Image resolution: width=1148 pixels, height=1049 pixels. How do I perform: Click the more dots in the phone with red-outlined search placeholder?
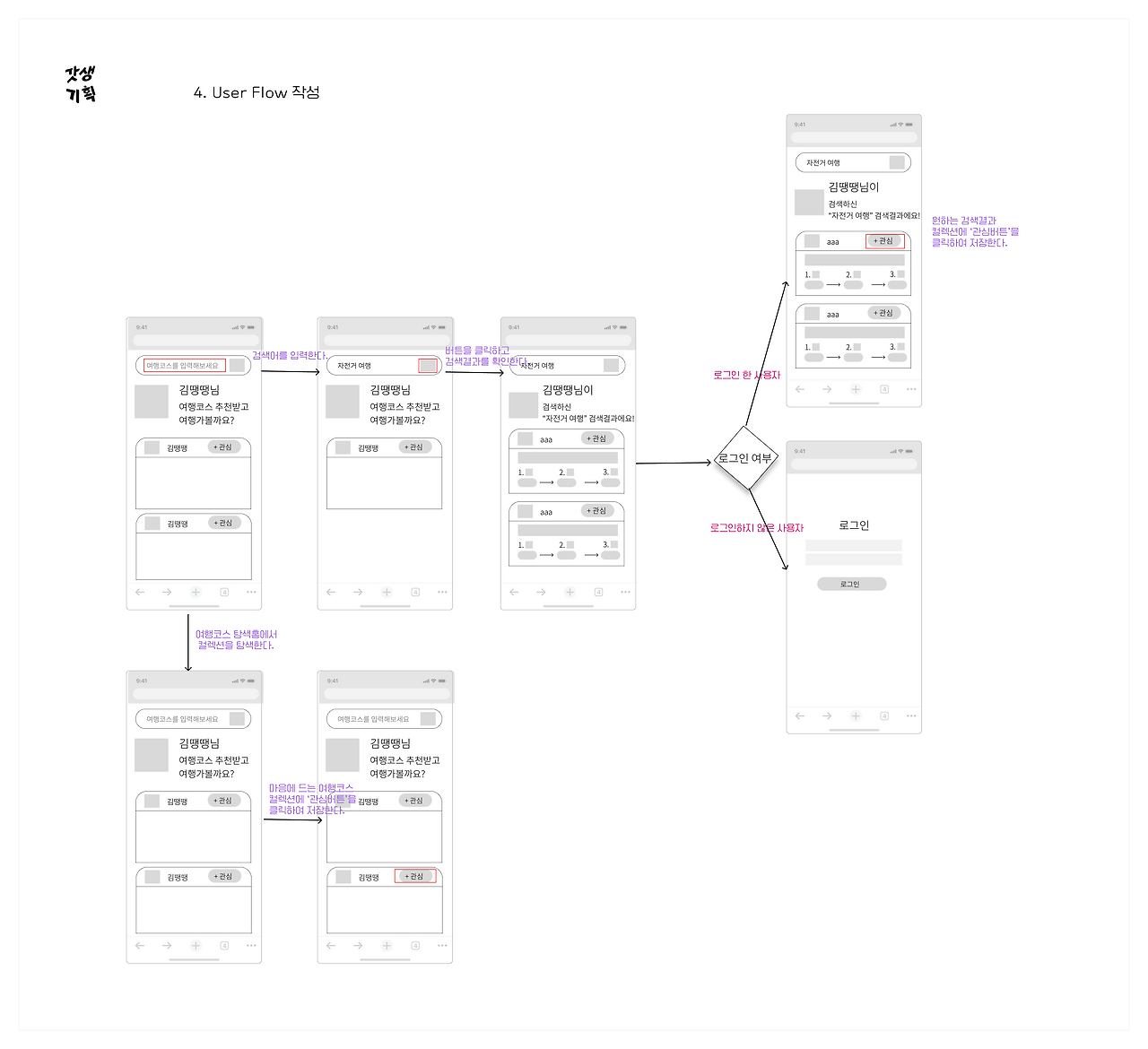pos(251,592)
